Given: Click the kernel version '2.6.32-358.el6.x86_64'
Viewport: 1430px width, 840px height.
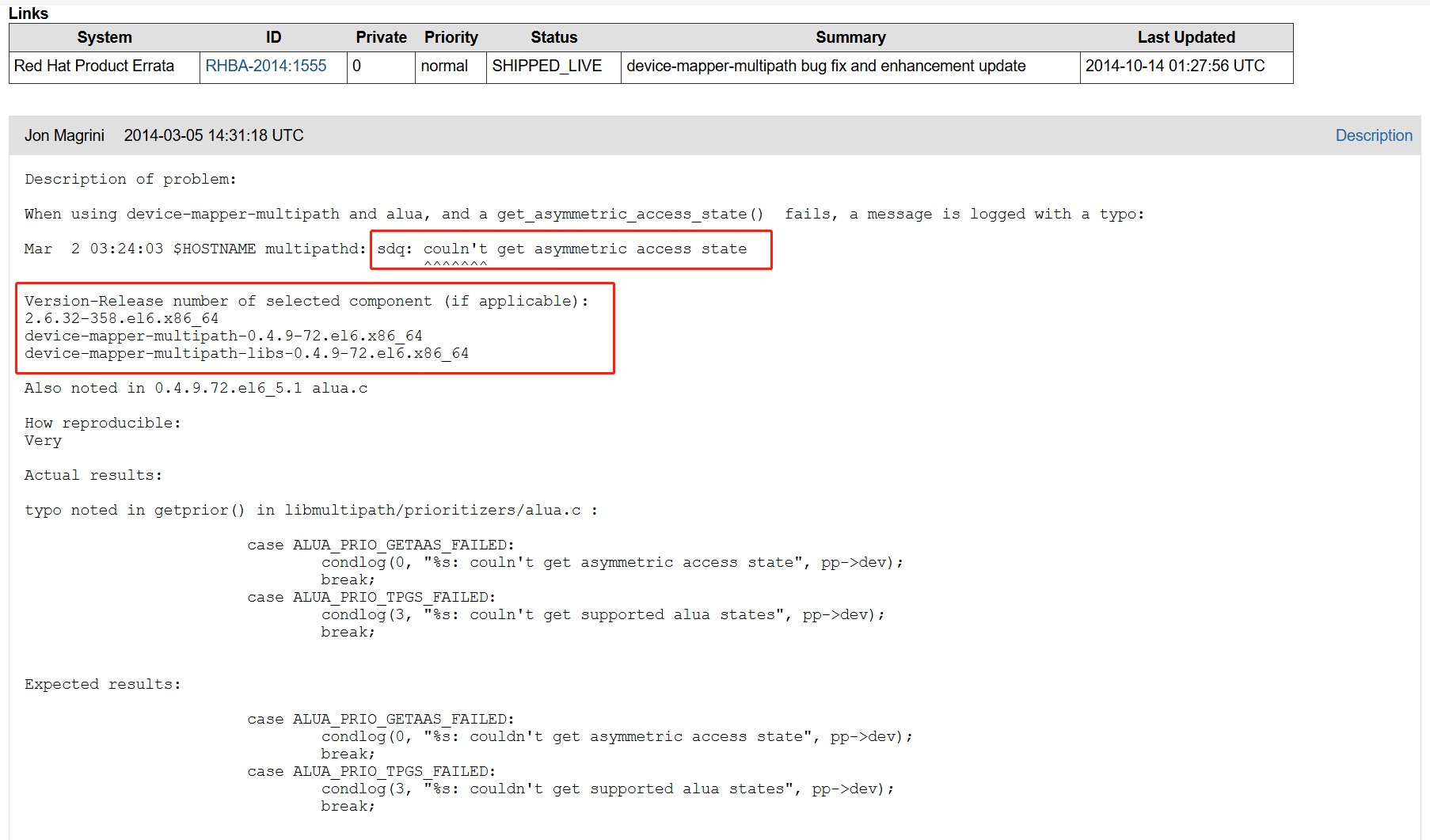Looking at the screenshot, I should tap(122, 319).
